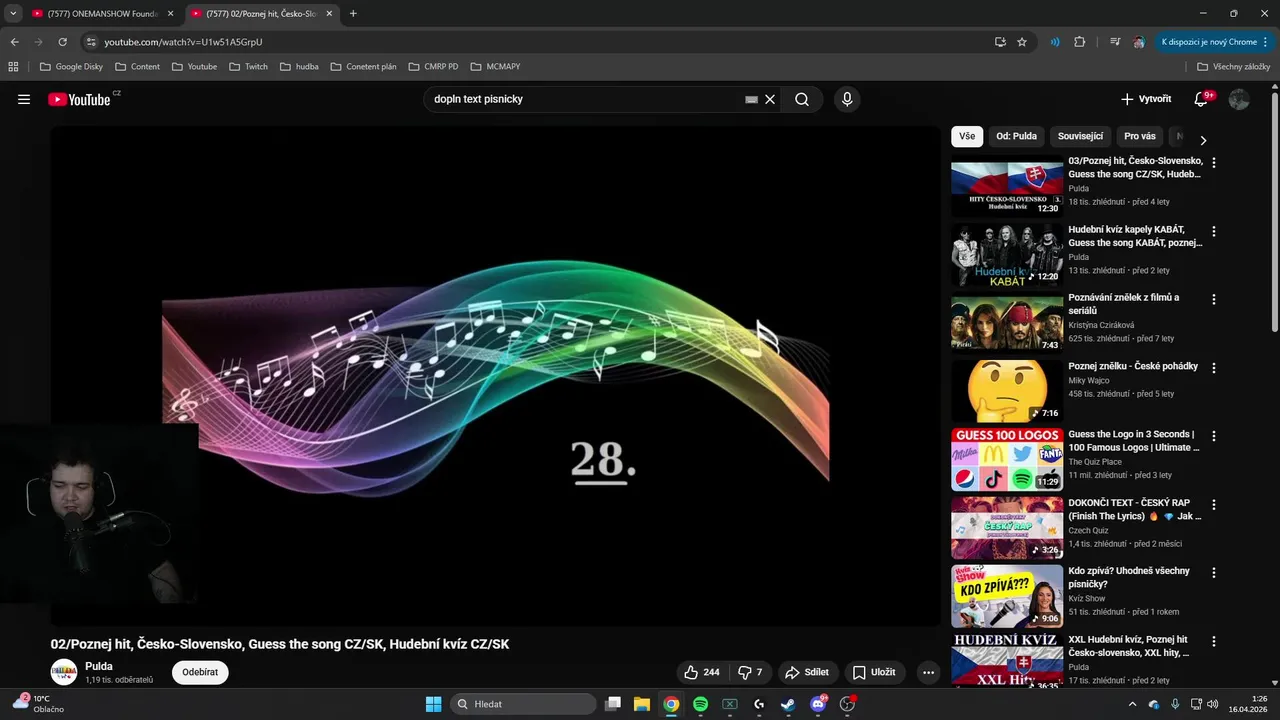1280x720 pixels.
Task: Open the Pulda channel name link
Action: click(x=99, y=666)
